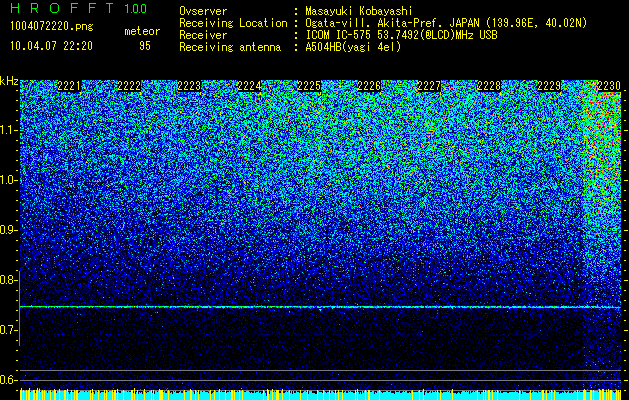The height and width of the screenshot is (400, 629).
Task: Click the HROFFT title text
Action: (62, 8)
